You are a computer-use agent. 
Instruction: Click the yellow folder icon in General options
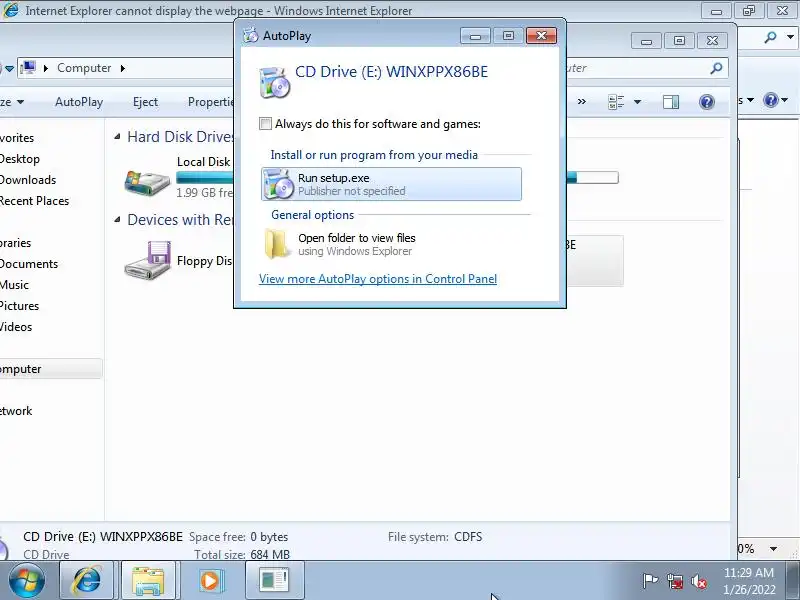coord(277,244)
